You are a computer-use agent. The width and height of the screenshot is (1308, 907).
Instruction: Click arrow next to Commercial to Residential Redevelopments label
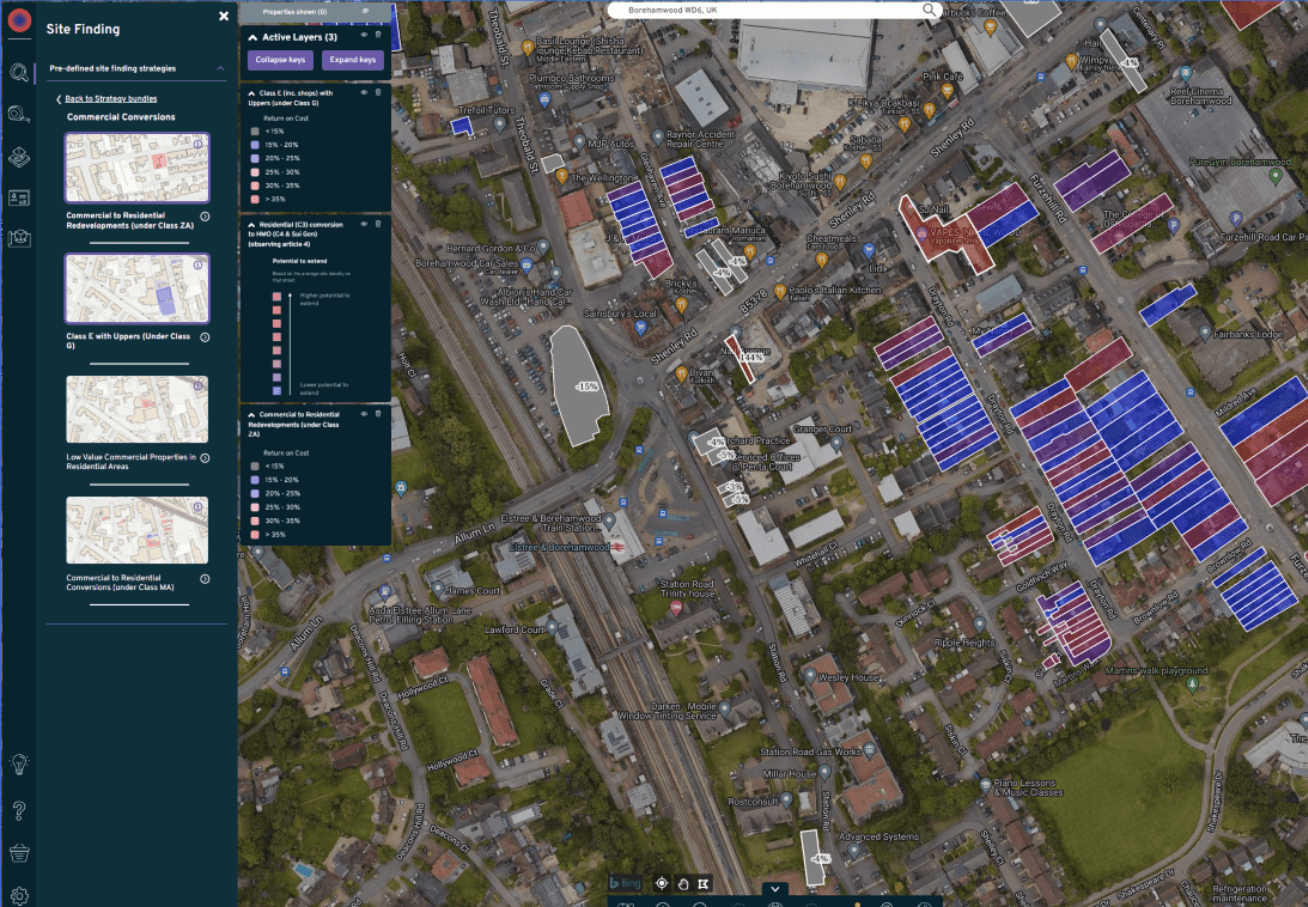205,216
